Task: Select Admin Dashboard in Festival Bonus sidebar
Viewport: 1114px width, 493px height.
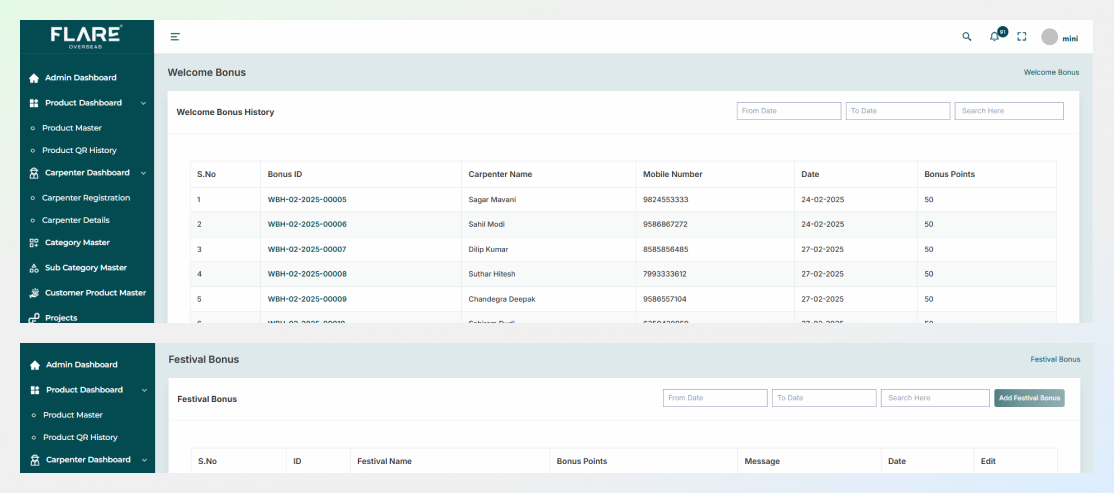Action: (82, 364)
